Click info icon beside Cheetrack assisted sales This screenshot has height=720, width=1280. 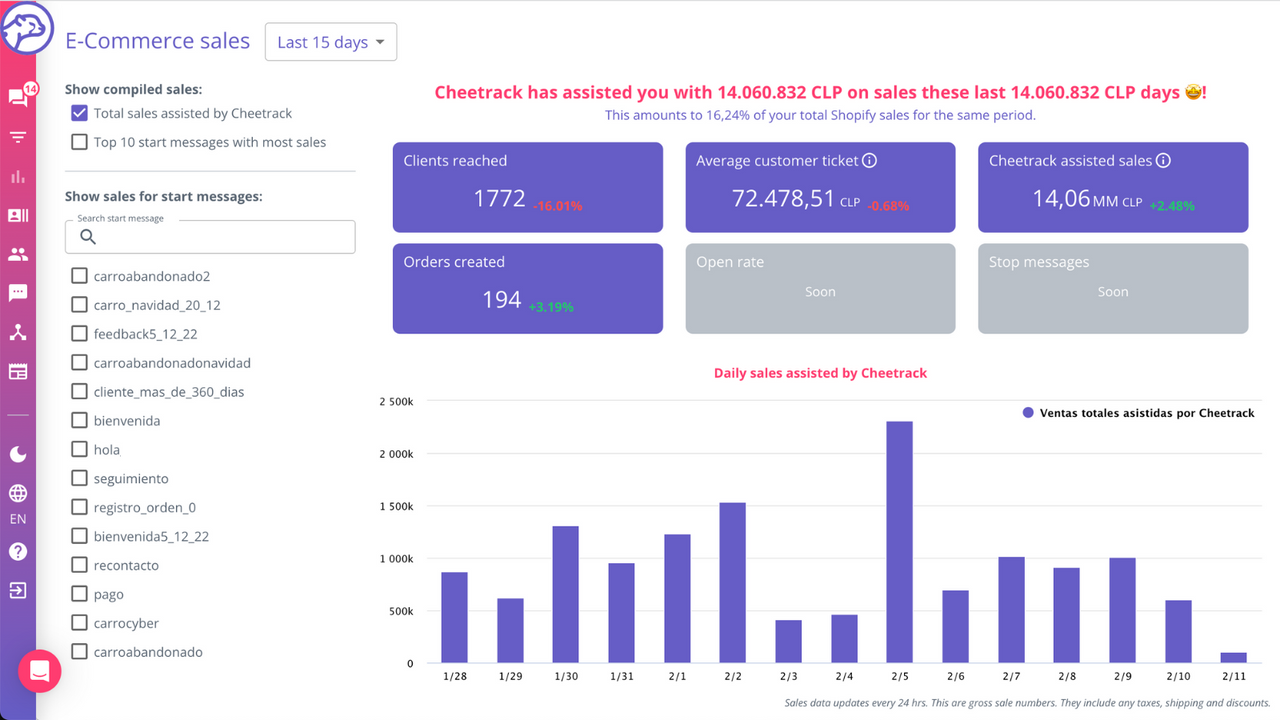[1163, 161]
